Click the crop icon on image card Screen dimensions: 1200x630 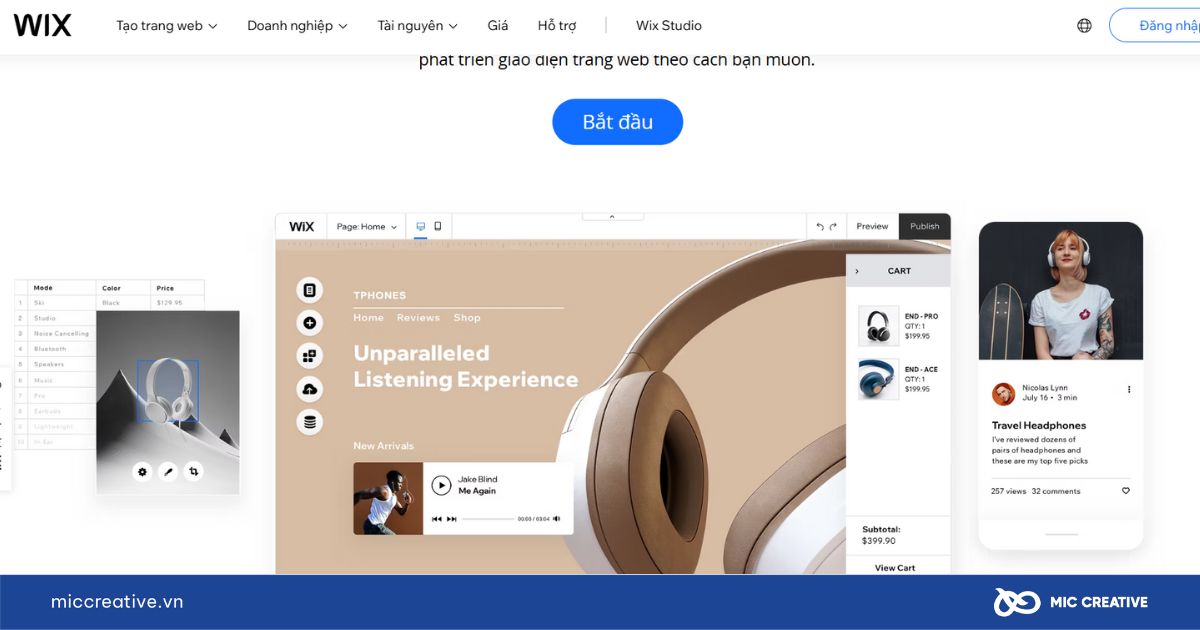click(194, 471)
